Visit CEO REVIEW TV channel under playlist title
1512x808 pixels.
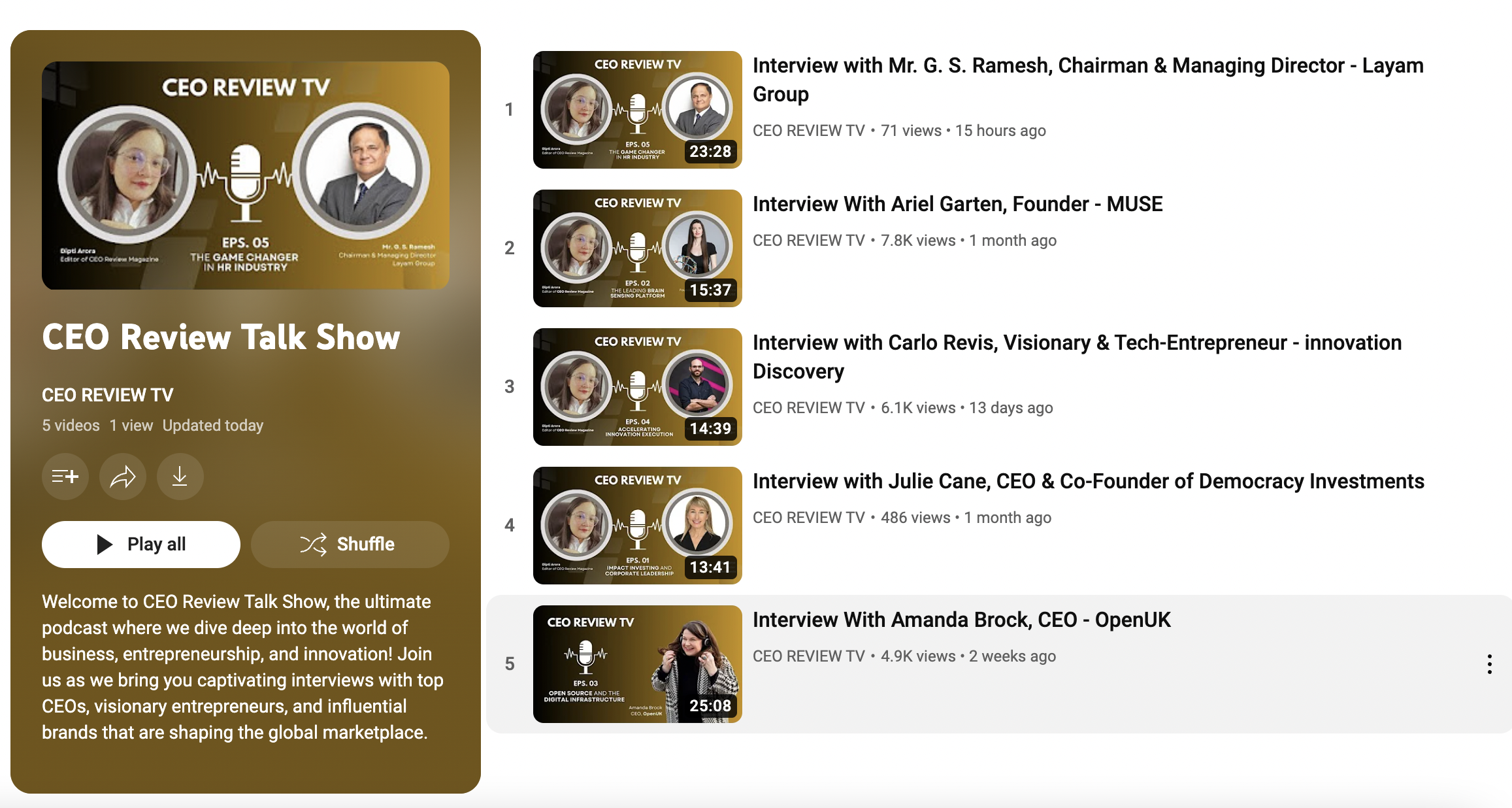(108, 395)
